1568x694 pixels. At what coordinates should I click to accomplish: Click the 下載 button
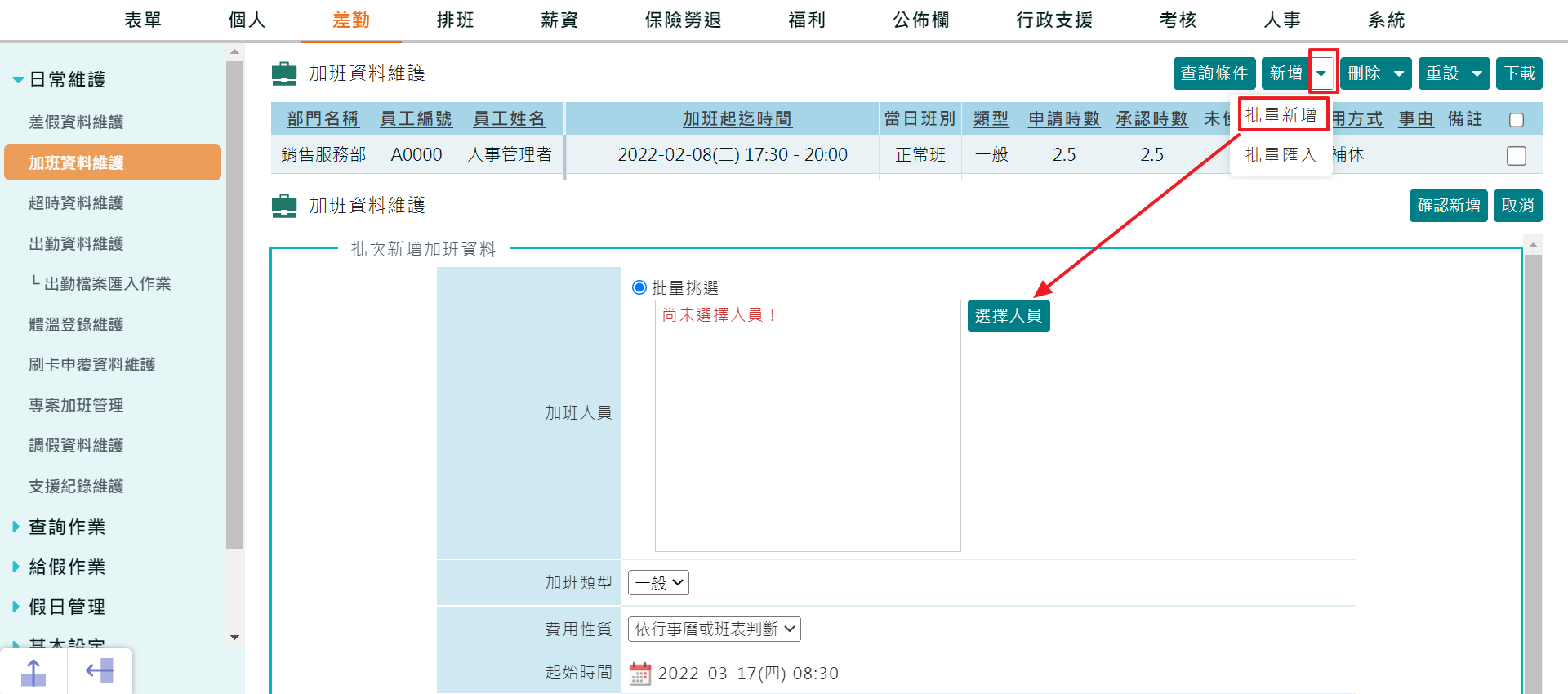(1520, 73)
